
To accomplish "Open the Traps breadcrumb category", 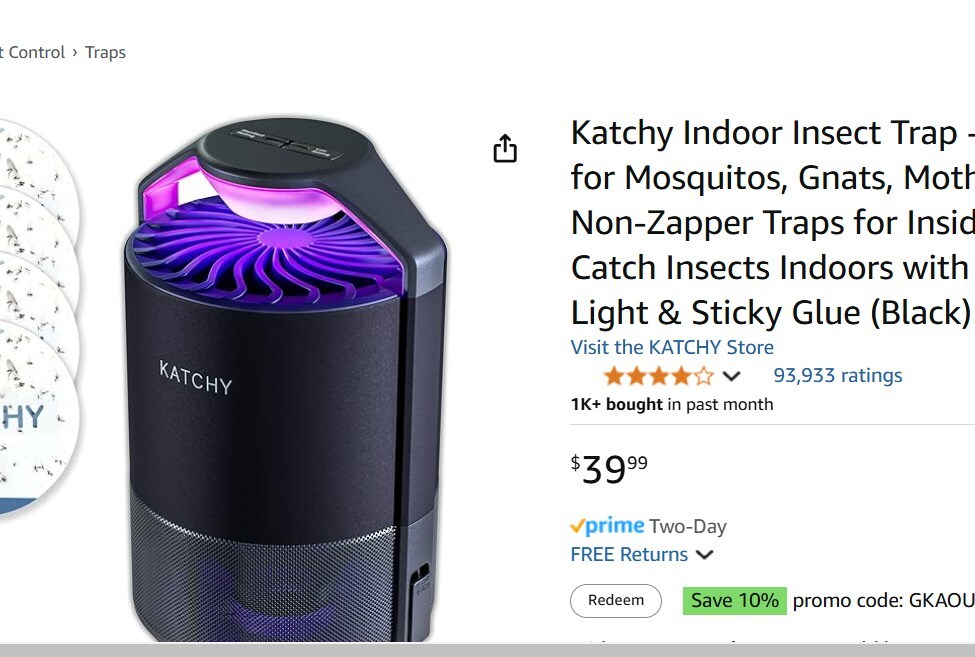I will (x=105, y=52).
